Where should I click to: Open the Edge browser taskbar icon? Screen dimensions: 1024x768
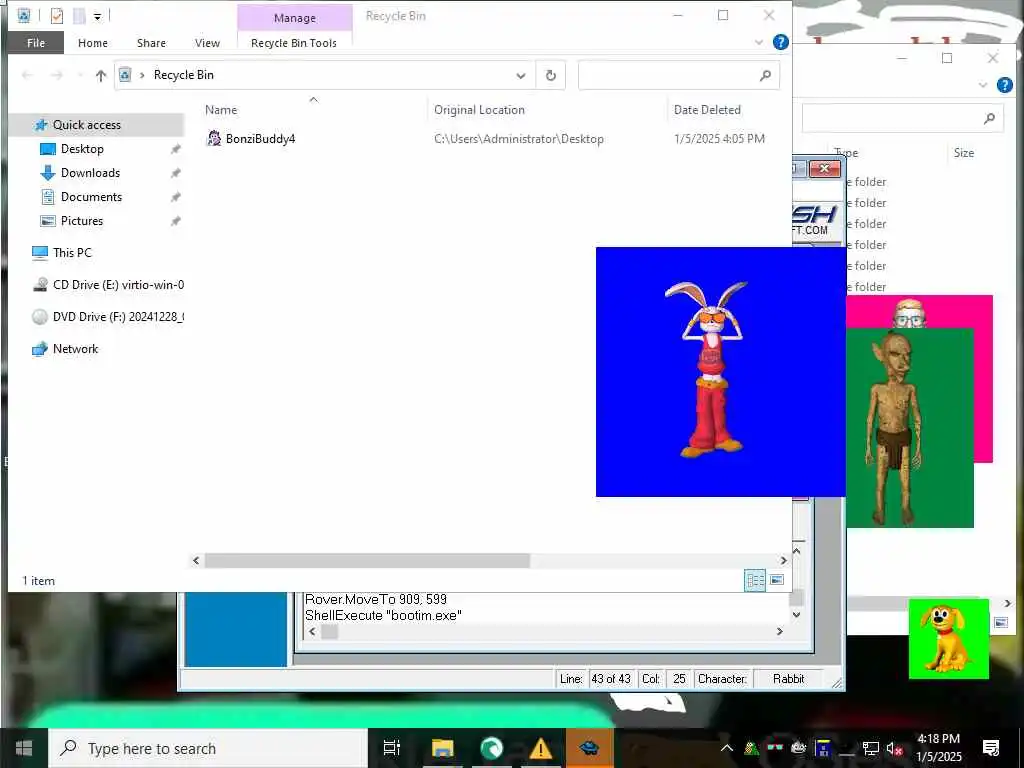click(x=492, y=748)
